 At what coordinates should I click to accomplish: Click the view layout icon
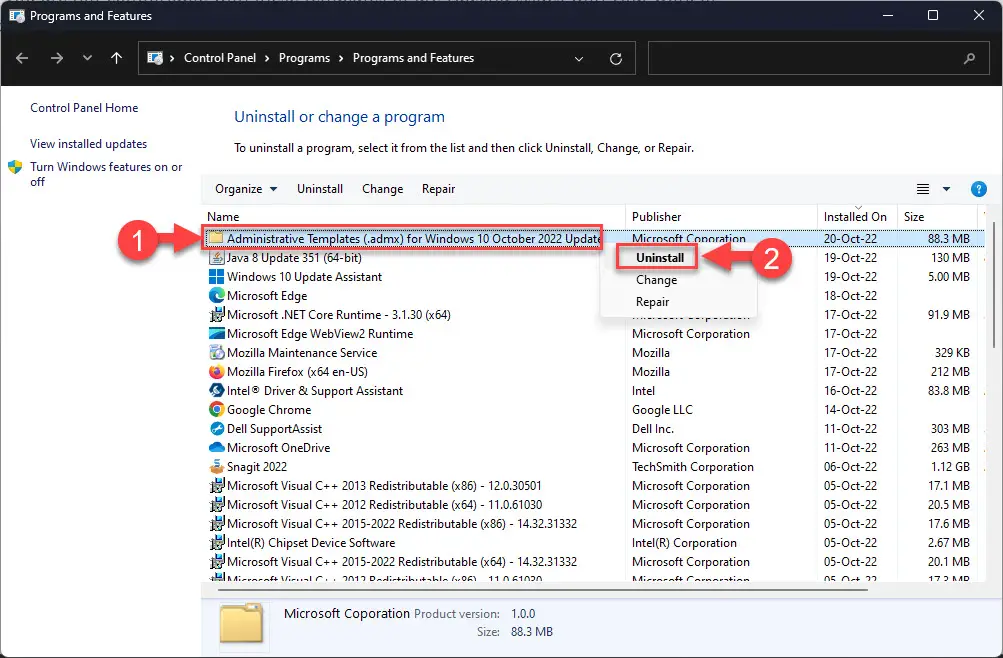[922, 189]
